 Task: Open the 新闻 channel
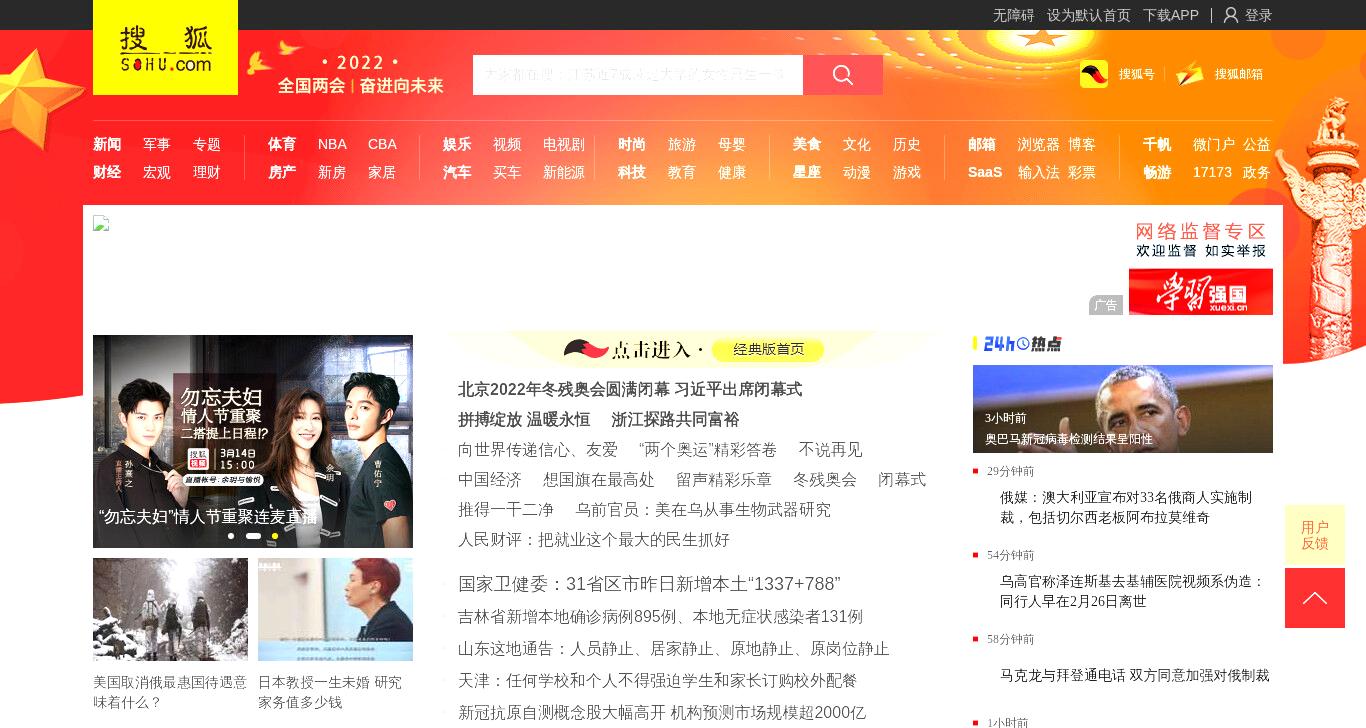107,144
